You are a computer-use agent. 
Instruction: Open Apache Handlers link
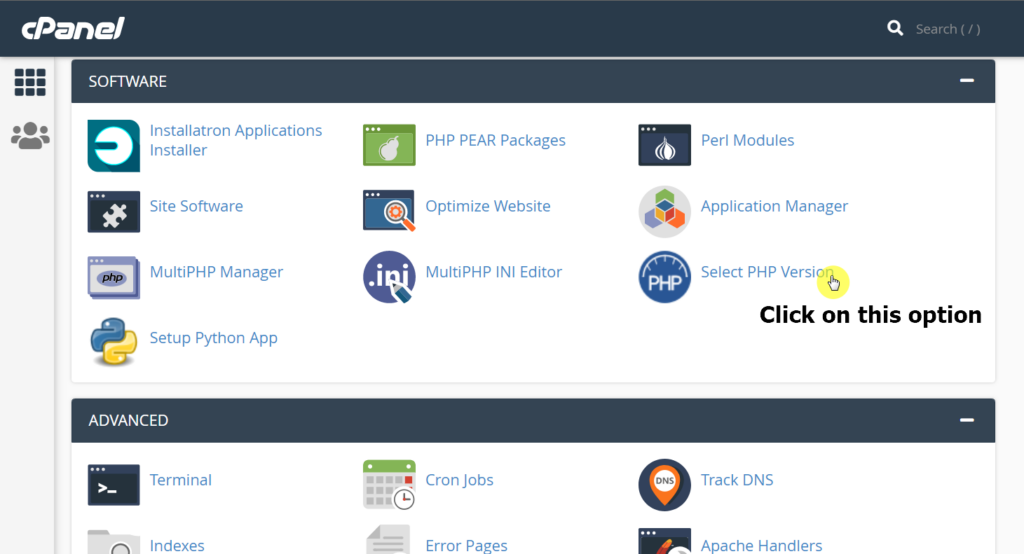761,546
